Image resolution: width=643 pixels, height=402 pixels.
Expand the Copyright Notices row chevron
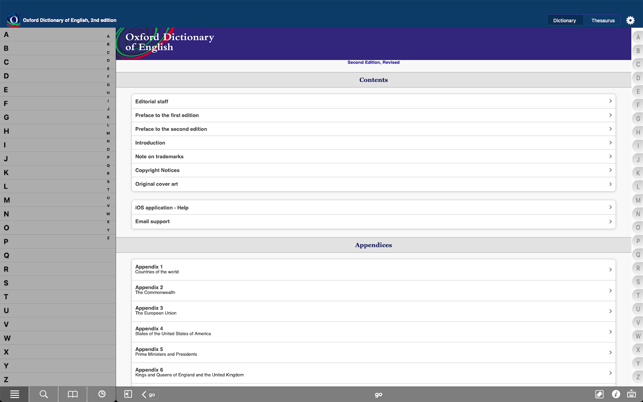pos(610,170)
